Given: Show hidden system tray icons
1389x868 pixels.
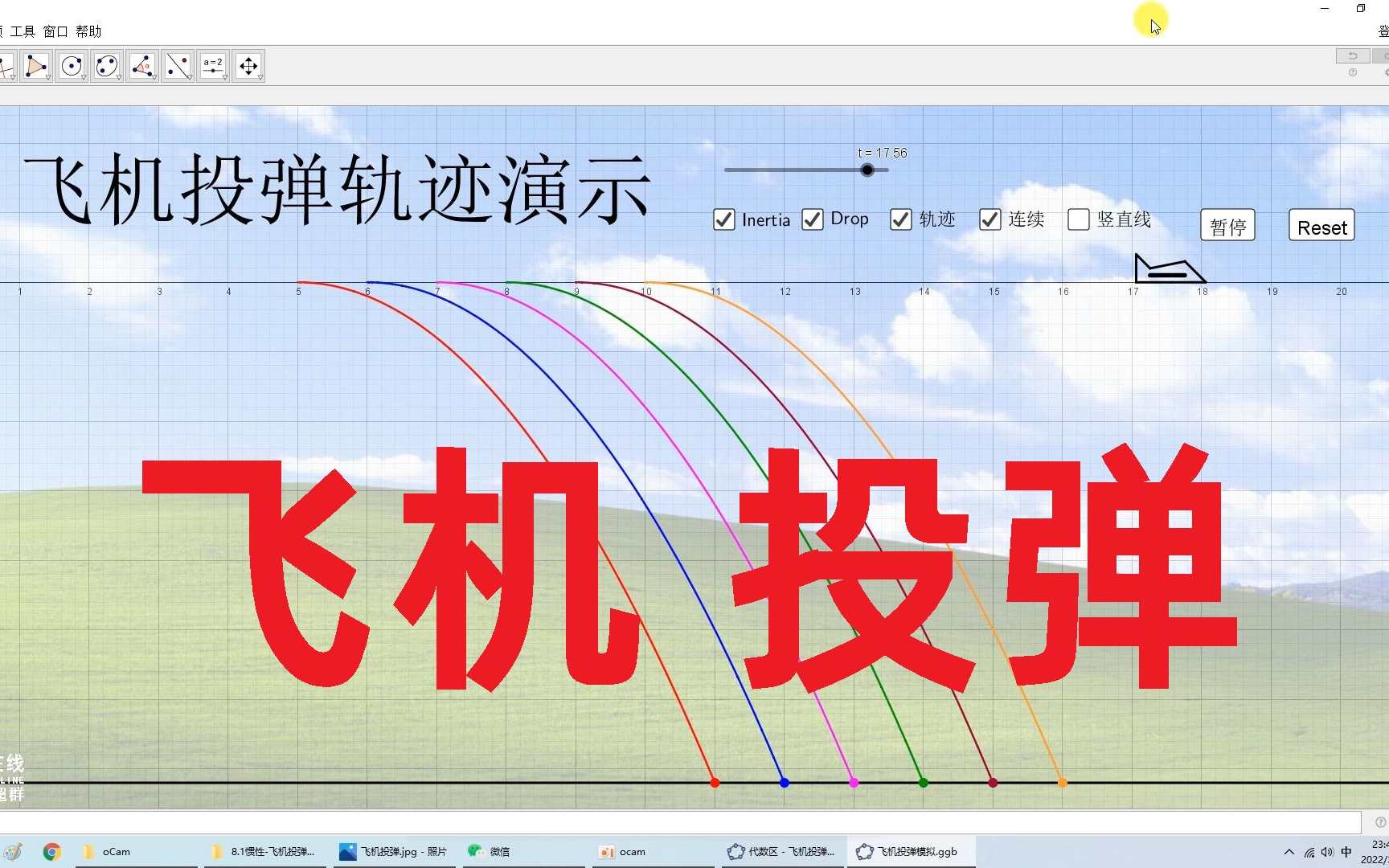Looking at the screenshot, I should tap(1289, 852).
